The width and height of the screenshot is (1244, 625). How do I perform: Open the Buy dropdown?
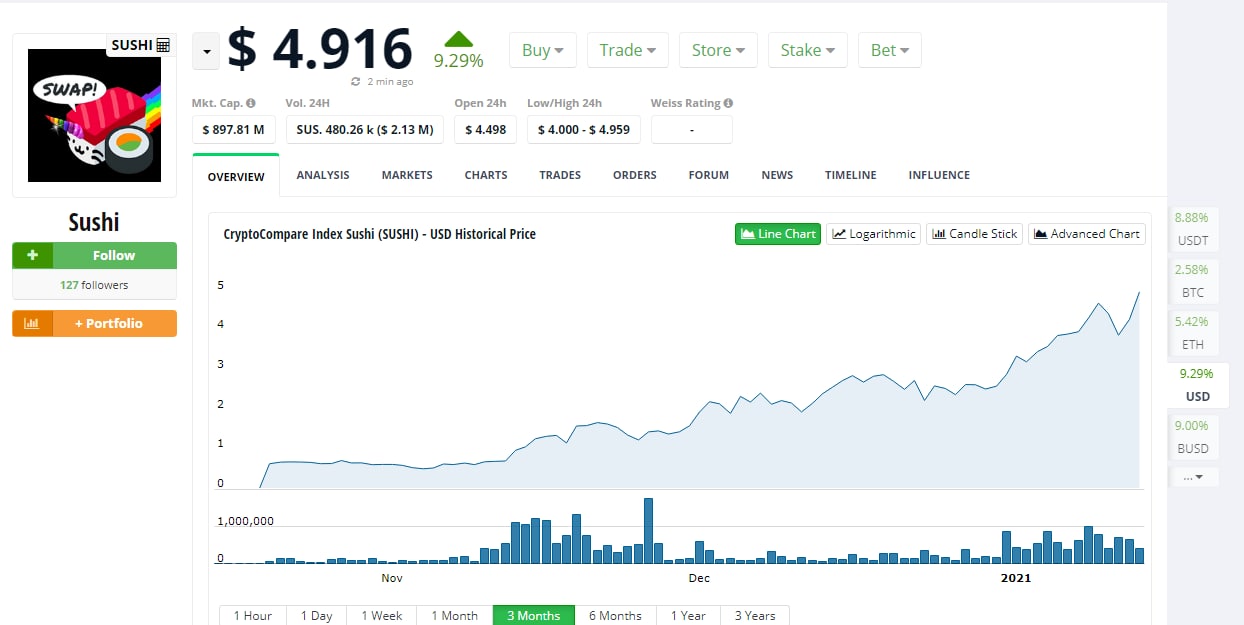coord(543,50)
